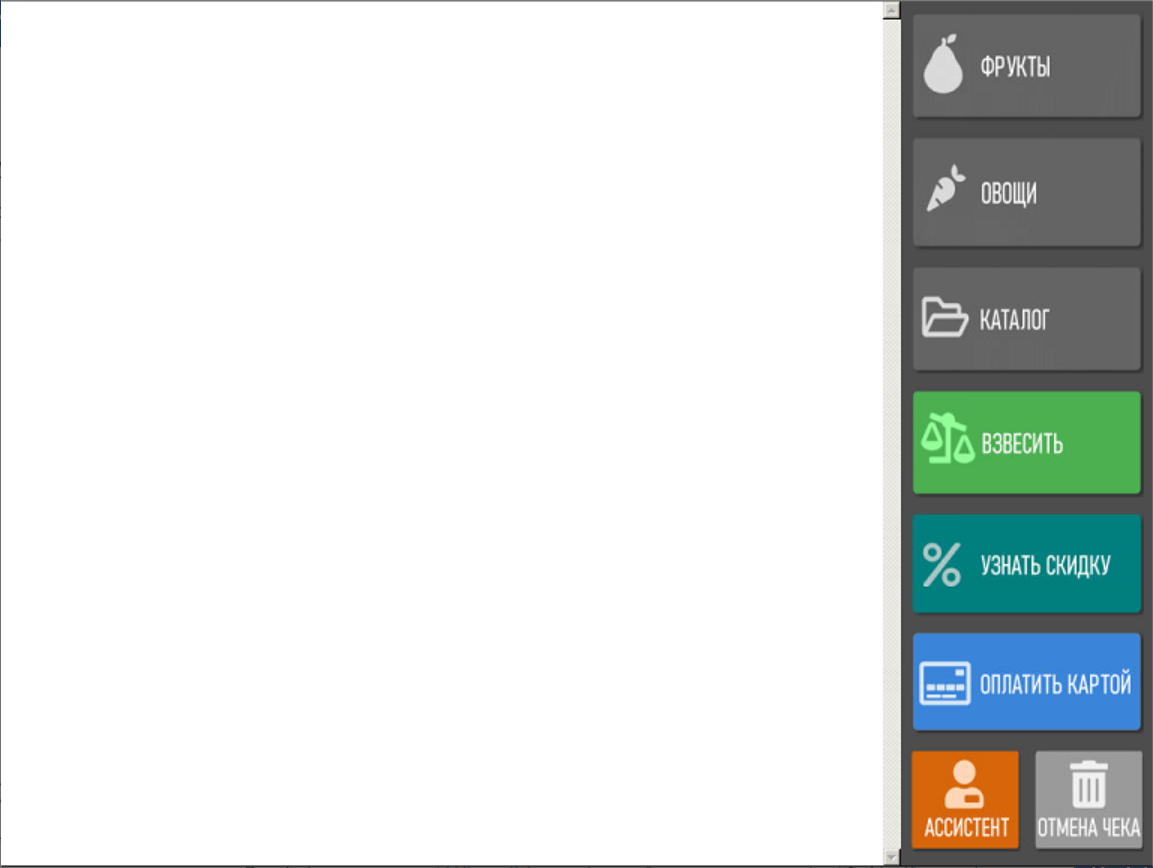This screenshot has width=1153, height=868.
Task: Open the catalog via the folder icon
Action: (944, 317)
